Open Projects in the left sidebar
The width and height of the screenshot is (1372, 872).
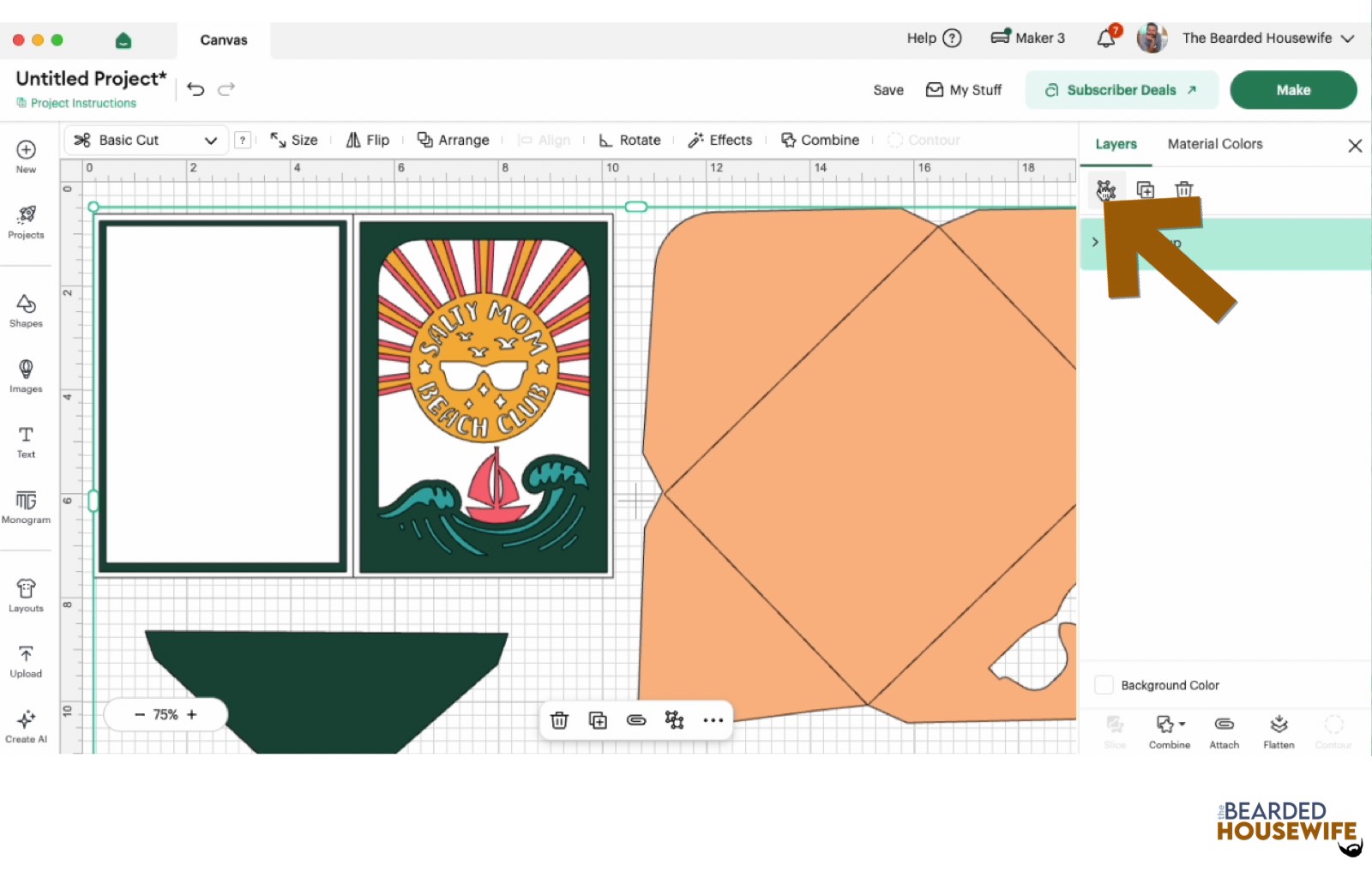tap(26, 222)
